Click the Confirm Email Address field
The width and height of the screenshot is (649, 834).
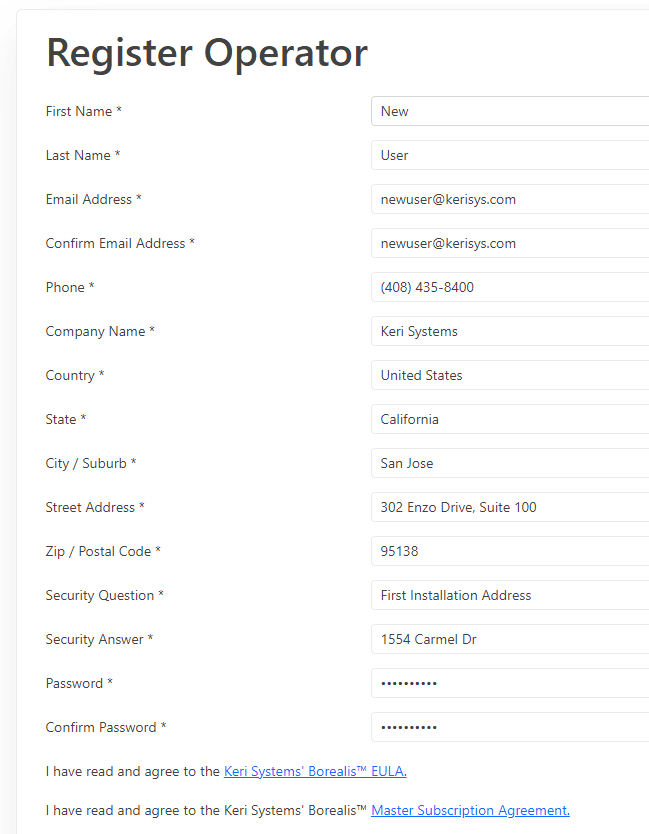pyautogui.click(x=510, y=243)
